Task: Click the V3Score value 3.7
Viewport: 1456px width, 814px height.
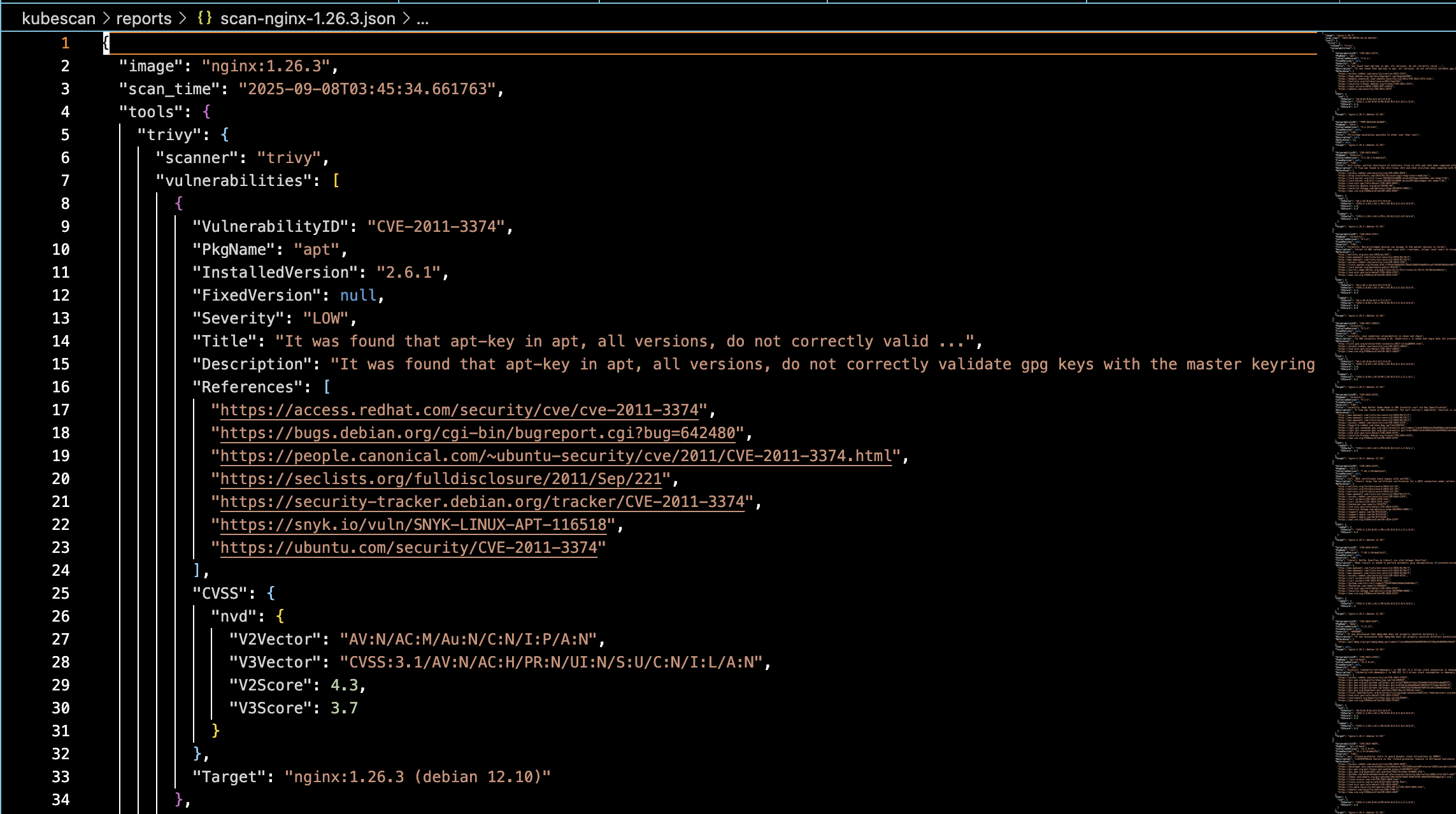Action: point(344,708)
